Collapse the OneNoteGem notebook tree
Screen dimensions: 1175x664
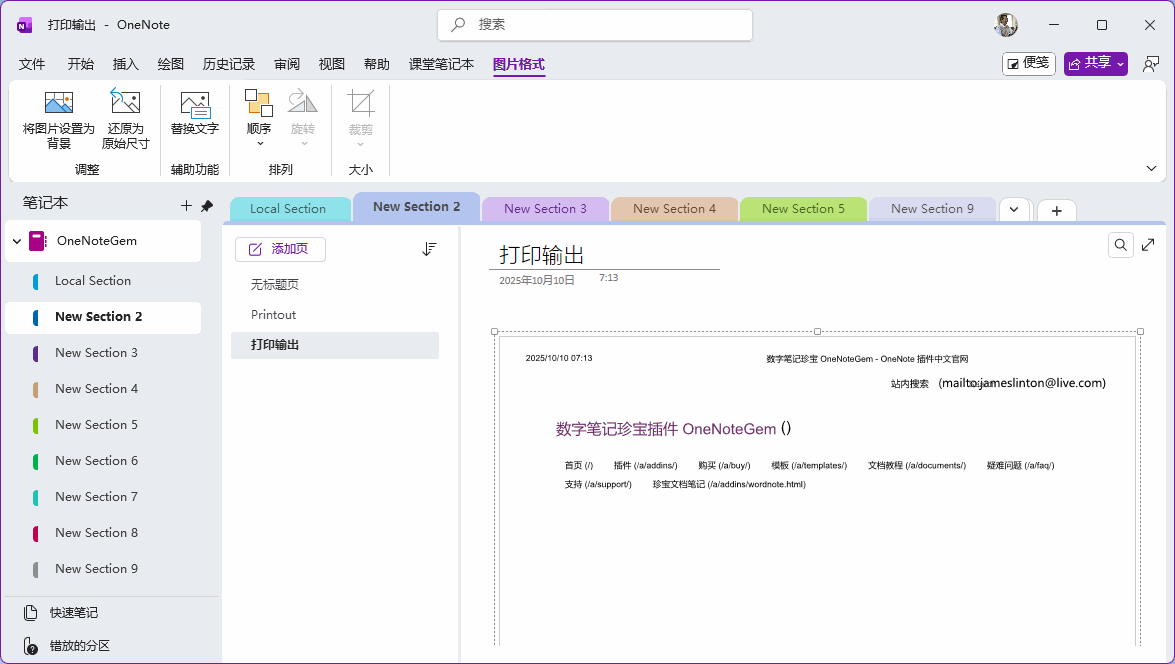point(17,241)
